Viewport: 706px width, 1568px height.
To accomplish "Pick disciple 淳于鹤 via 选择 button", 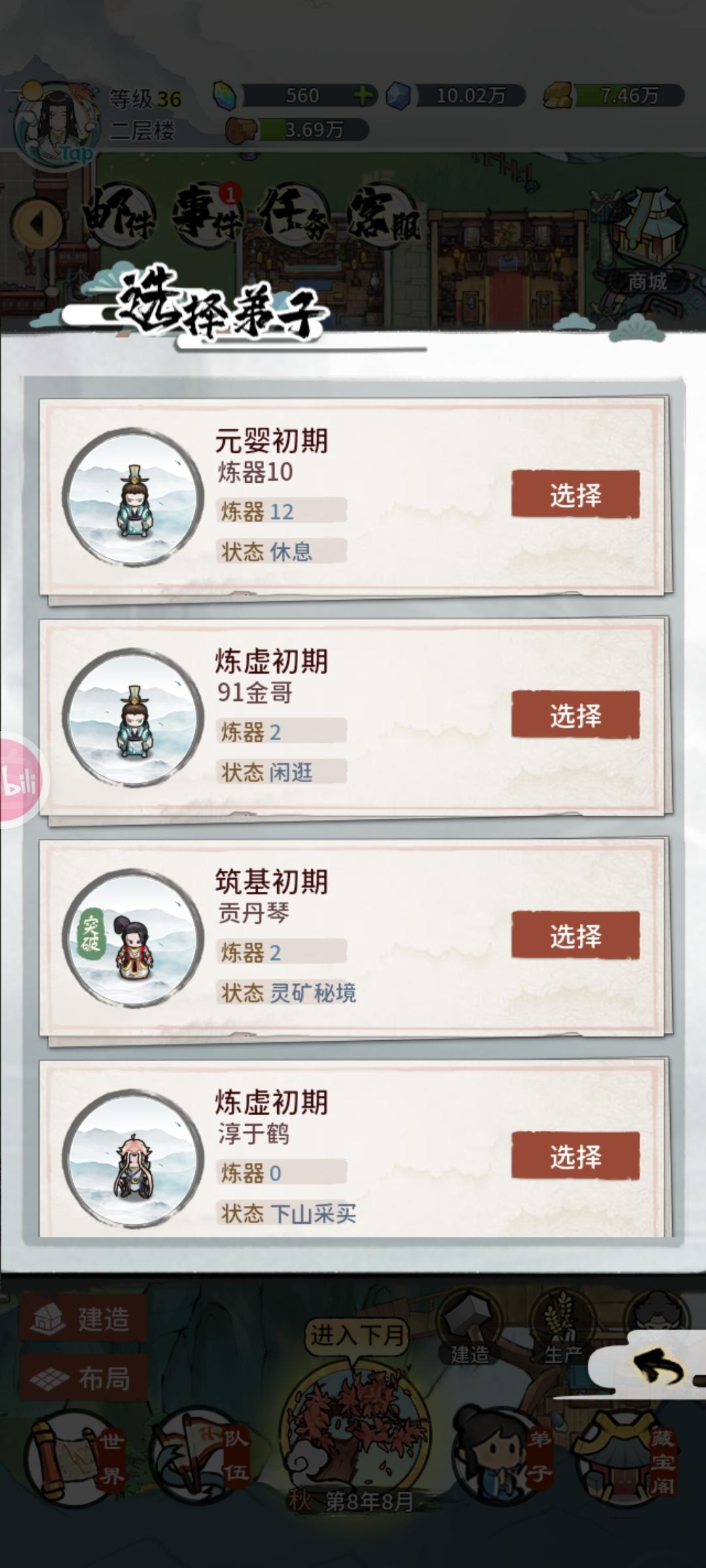I will coord(575,1156).
